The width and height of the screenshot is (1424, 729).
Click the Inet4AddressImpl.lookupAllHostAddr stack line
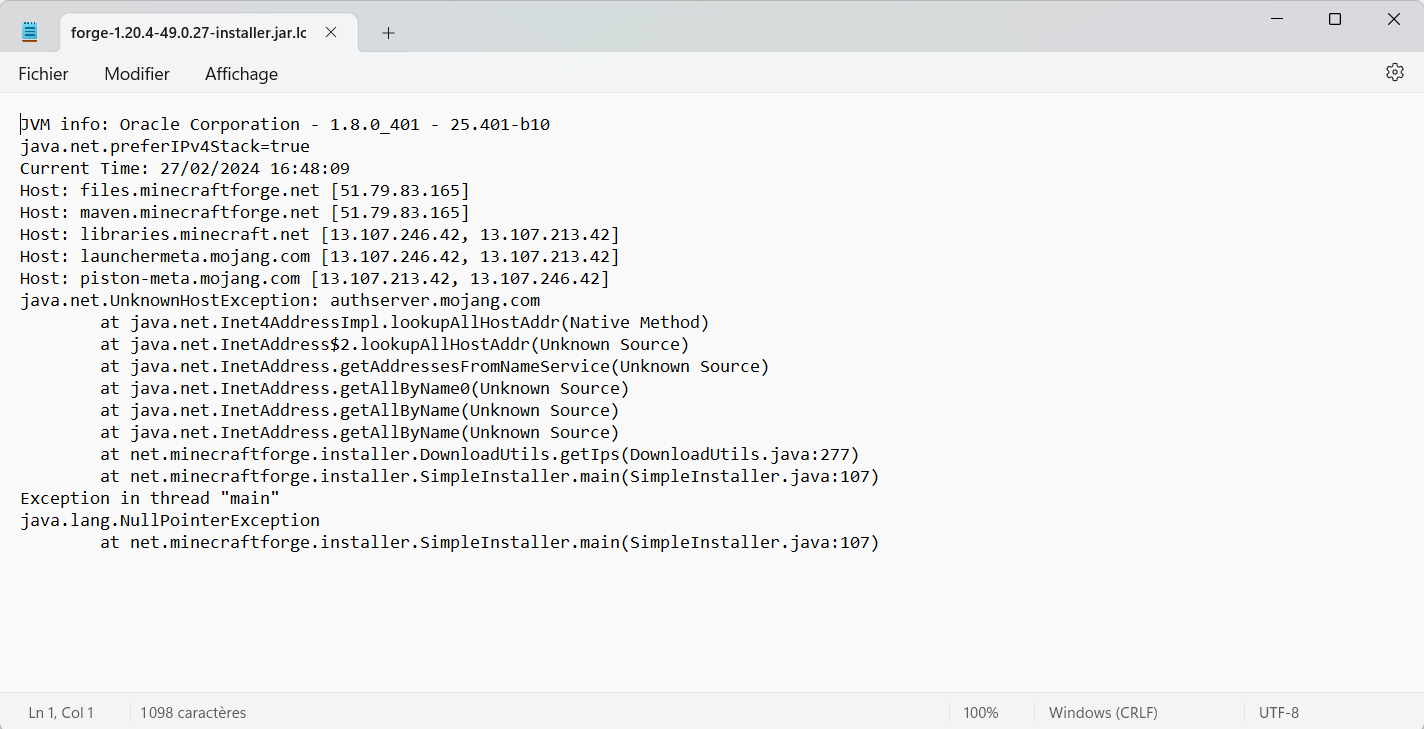[x=405, y=323]
